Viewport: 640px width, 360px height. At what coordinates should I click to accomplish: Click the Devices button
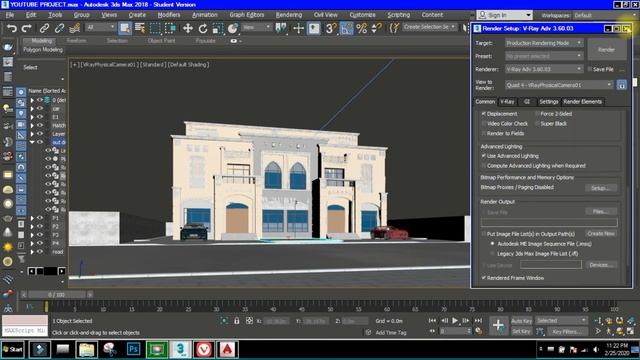(x=601, y=265)
